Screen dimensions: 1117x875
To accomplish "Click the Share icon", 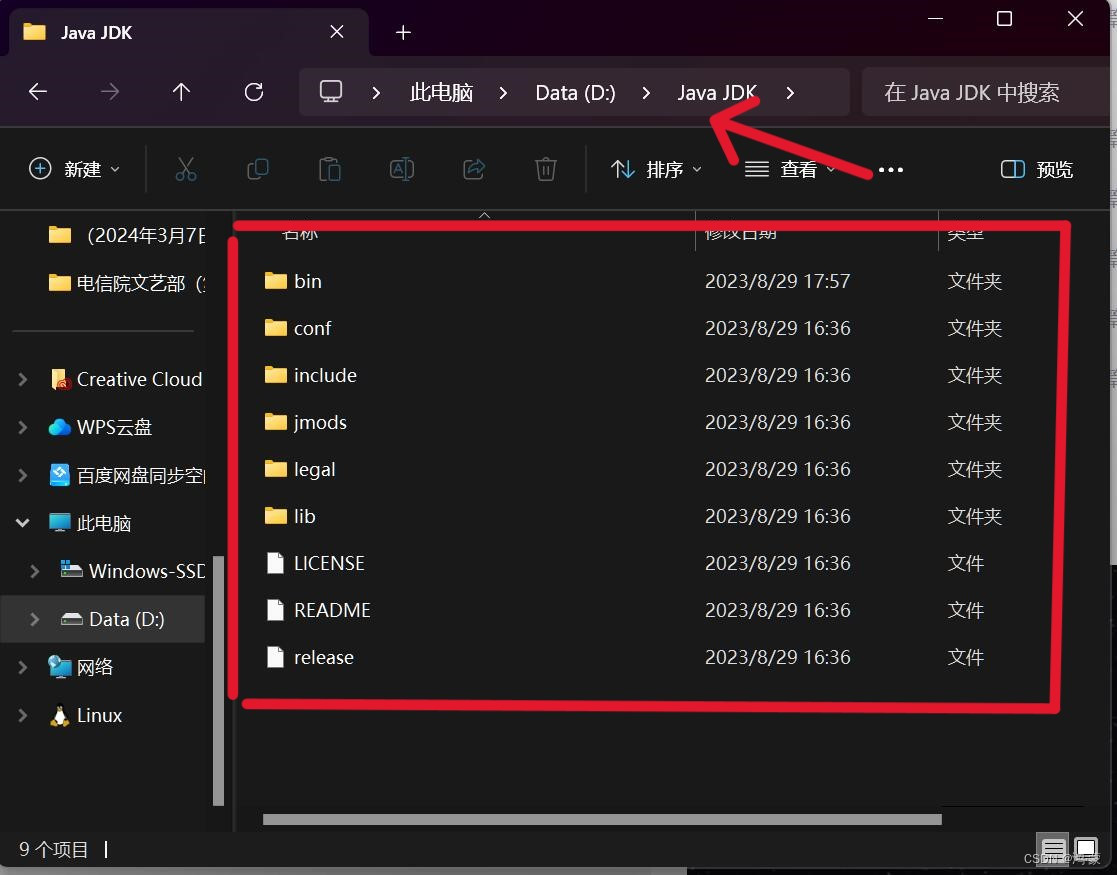I will [474, 170].
